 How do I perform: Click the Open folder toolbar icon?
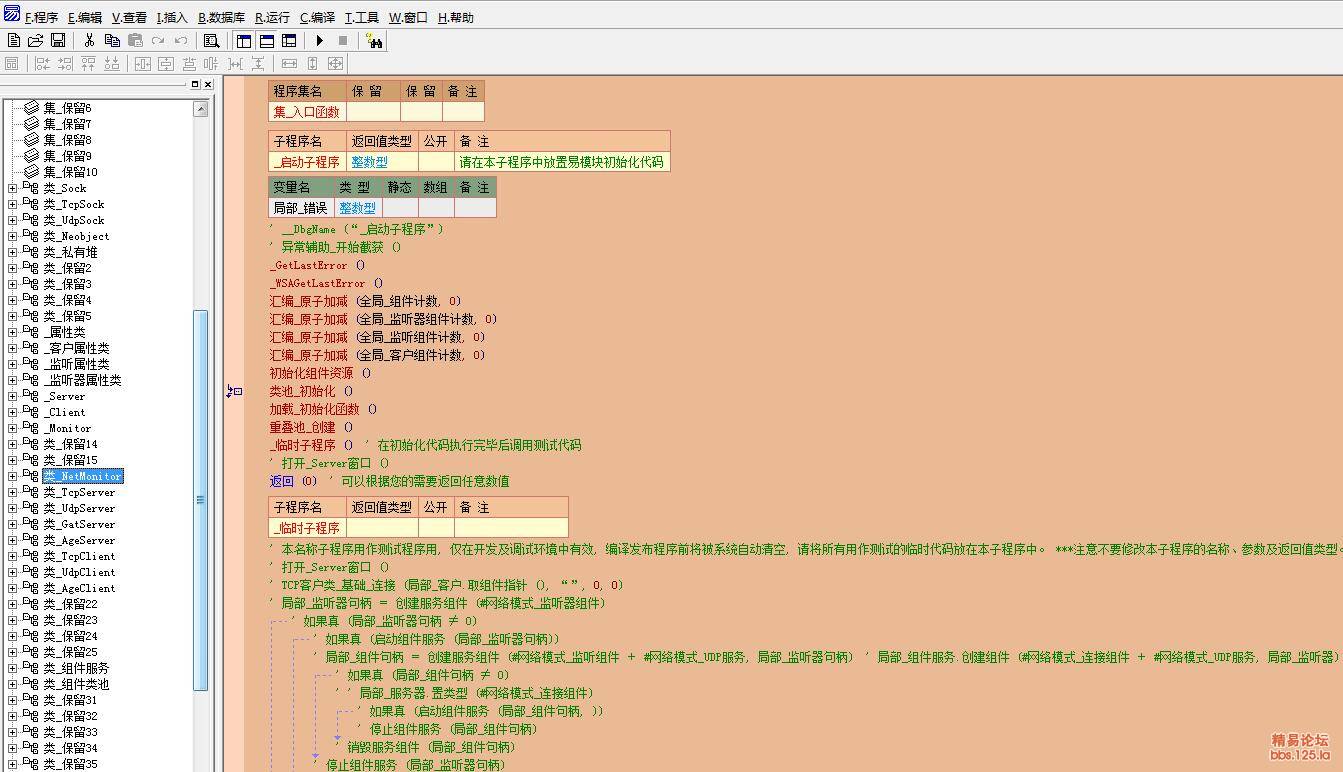point(35,41)
